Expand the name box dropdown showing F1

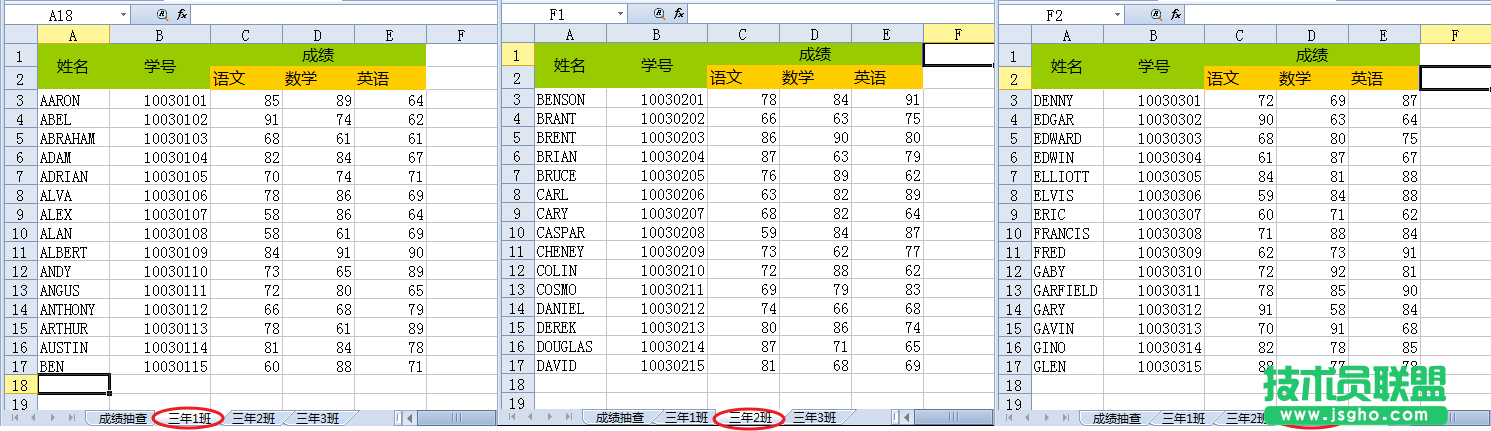(620, 14)
